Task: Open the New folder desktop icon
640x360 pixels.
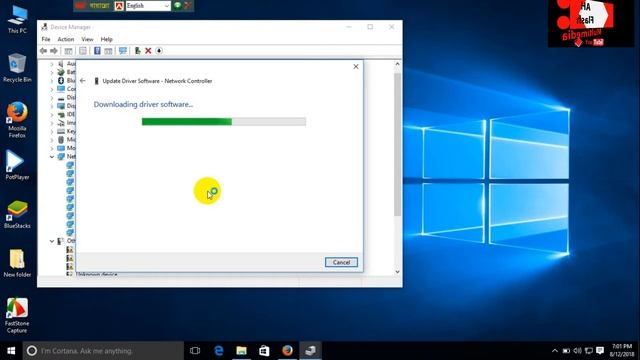Action: pyautogui.click(x=17, y=263)
